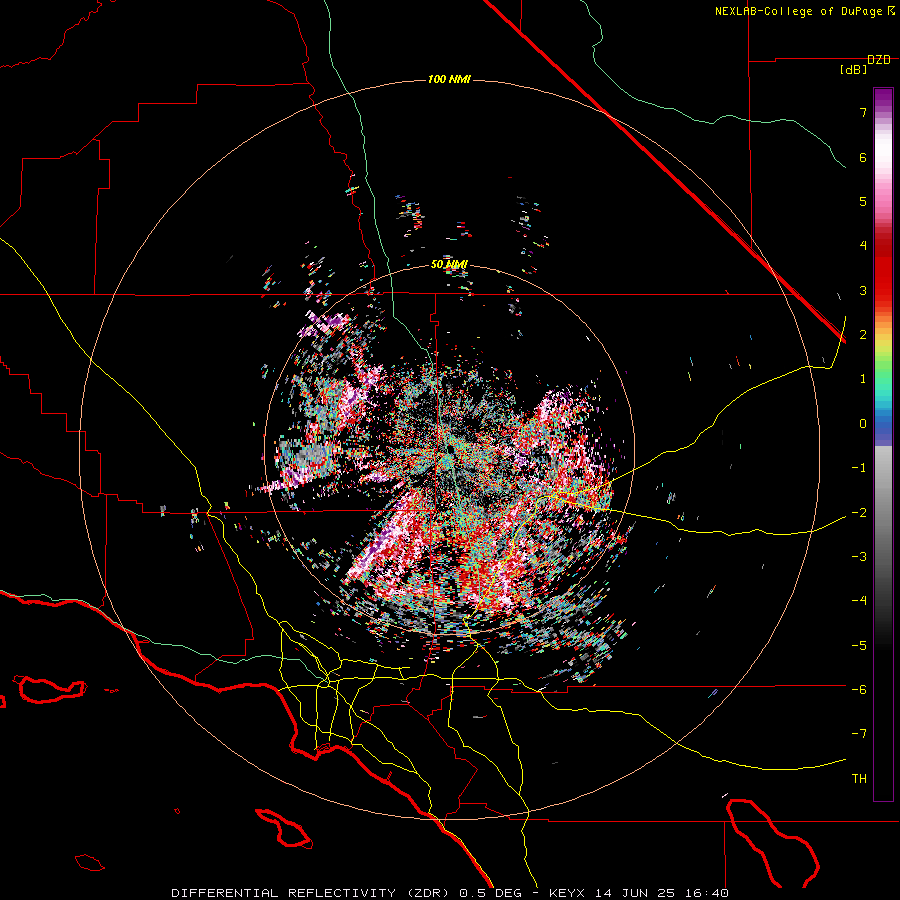Click the bottom caption 'DIFFERENTIAL REFLECTIVITY (ZDR) 0.5 DEG'
Image resolution: width=900 pixels, height=900 pixels.
[x=347, y=893]
